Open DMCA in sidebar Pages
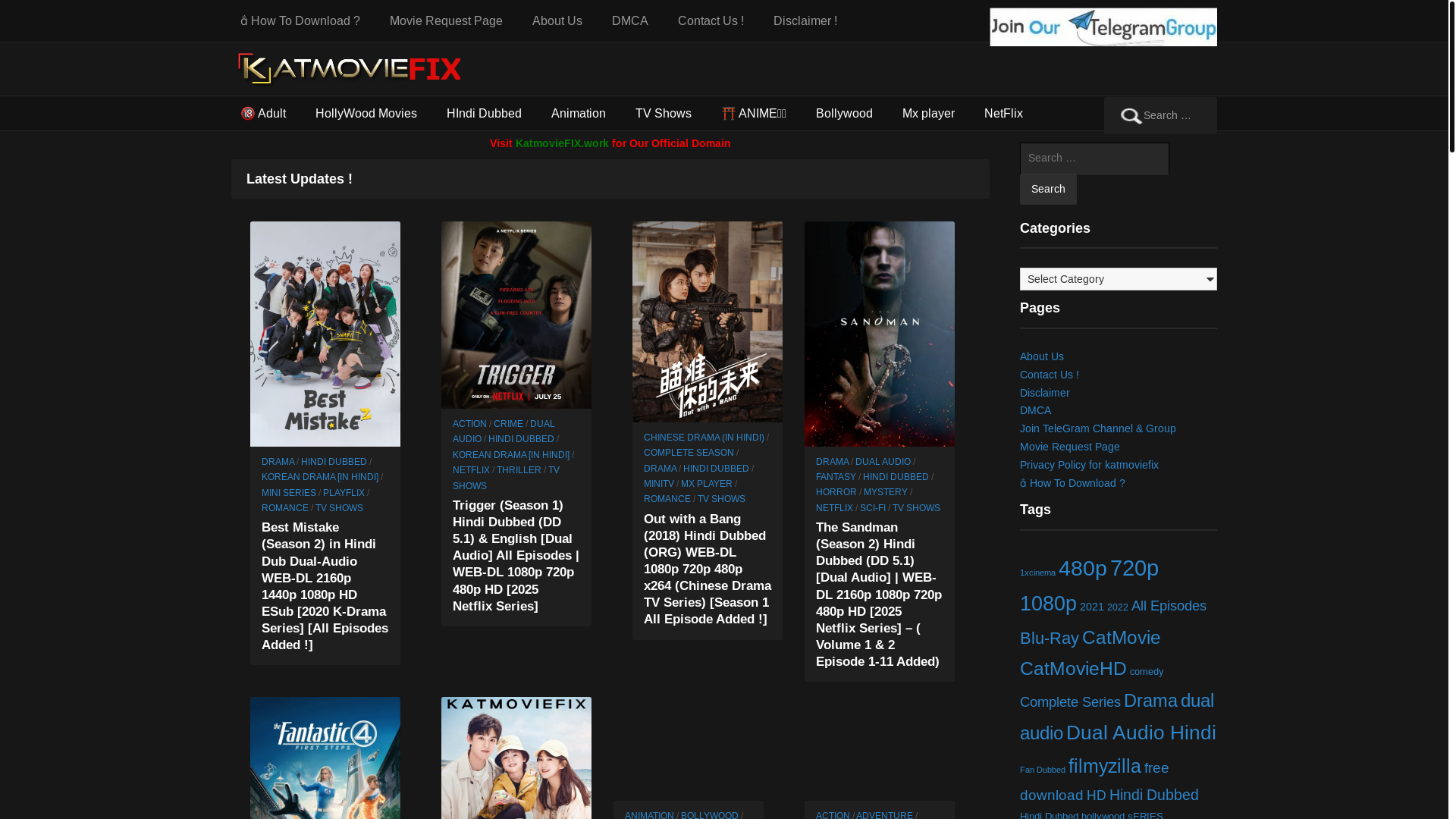Viewport: 1456px width, 819px height. tap(1035, 410)
